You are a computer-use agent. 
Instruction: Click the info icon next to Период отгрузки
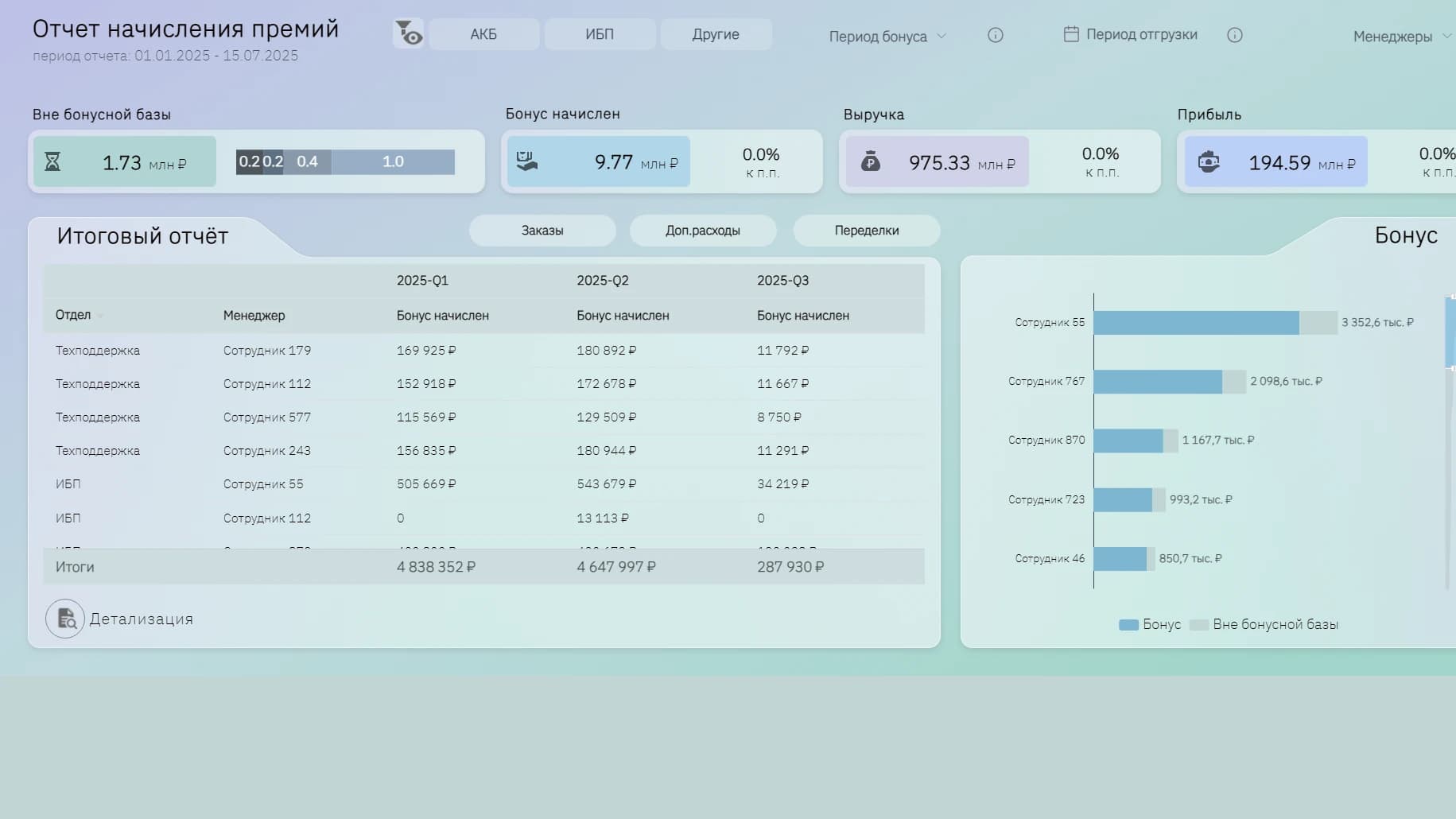1235,35
